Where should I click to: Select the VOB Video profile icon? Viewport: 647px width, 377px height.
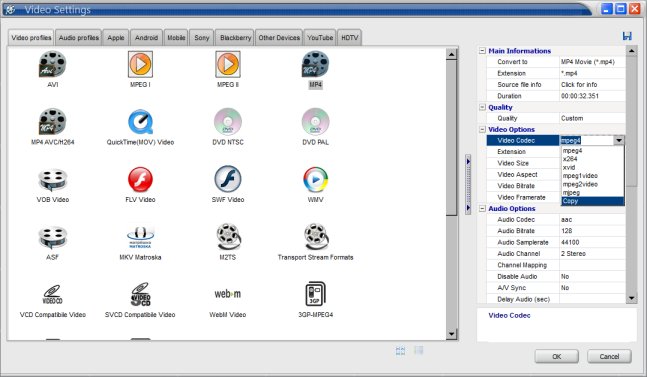[x=52, y=179]
